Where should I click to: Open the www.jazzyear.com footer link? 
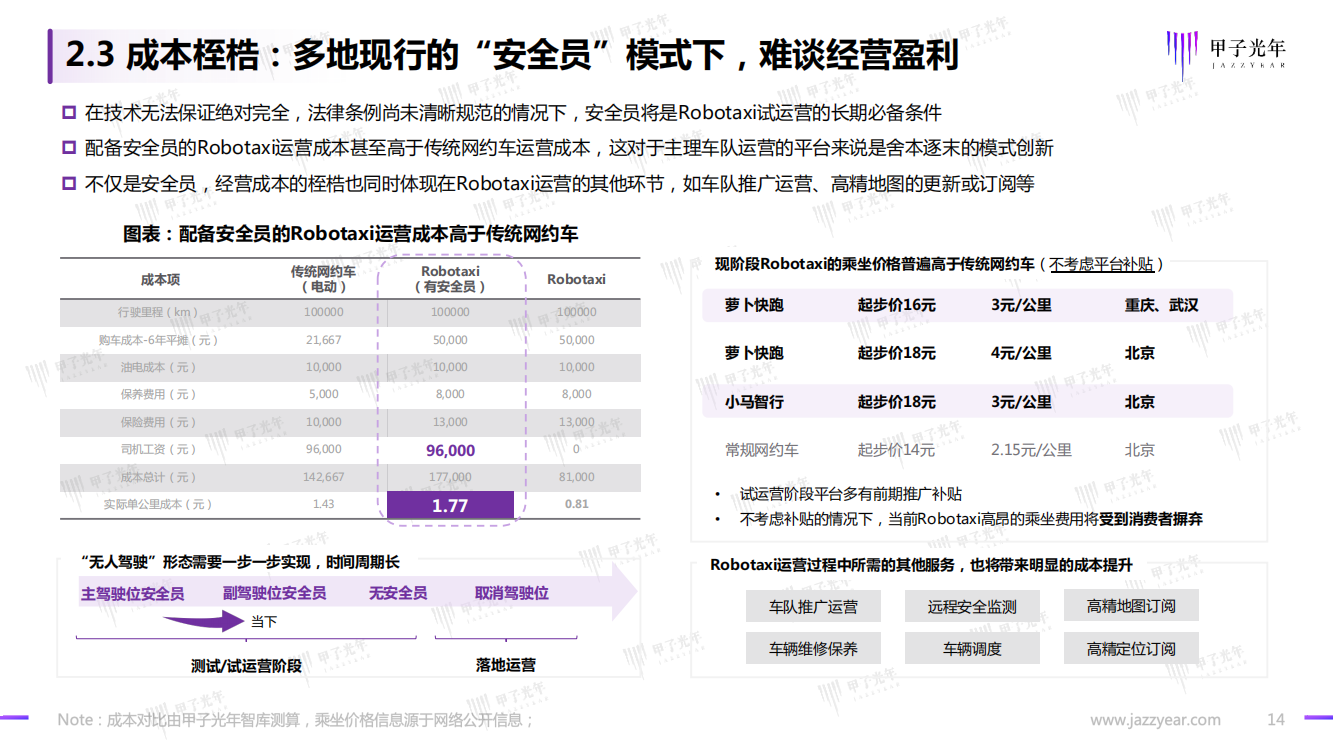[x=1155, y=720]
